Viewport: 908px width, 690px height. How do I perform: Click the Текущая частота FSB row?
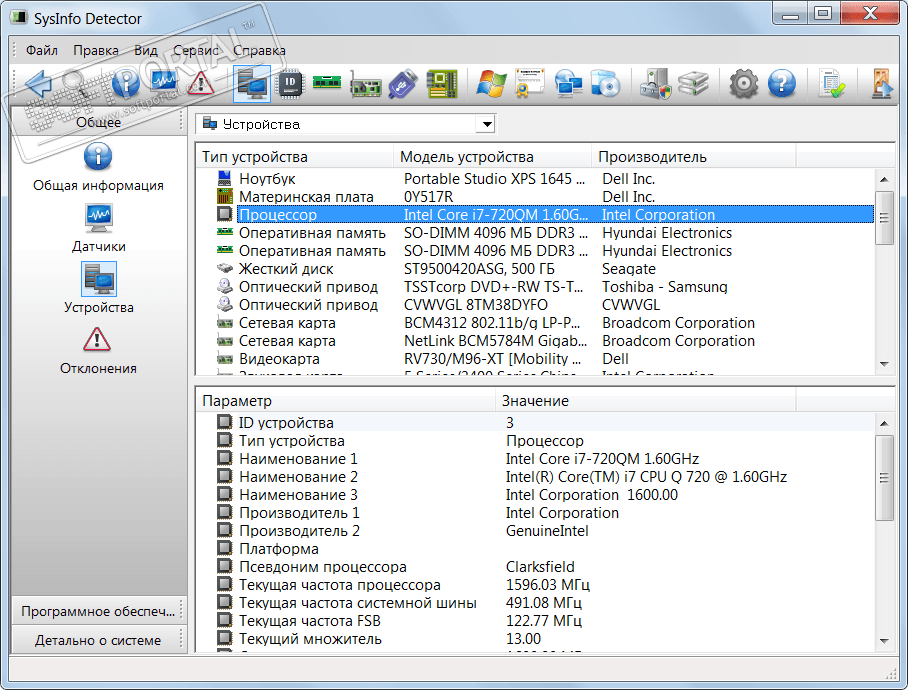point(536,621)
